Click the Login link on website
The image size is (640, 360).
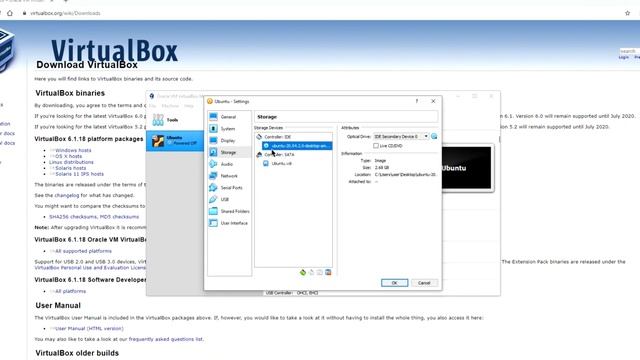(624, 58)
